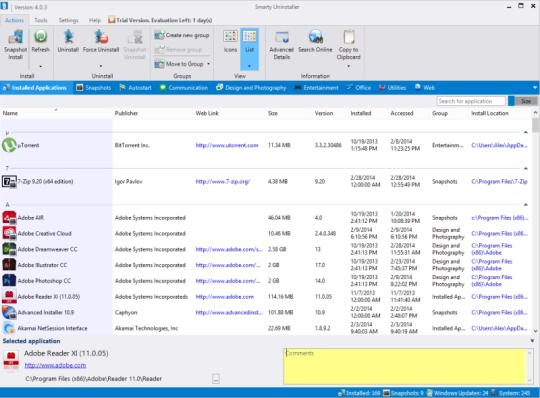Open the Tools menu tab

click(41, 20)
